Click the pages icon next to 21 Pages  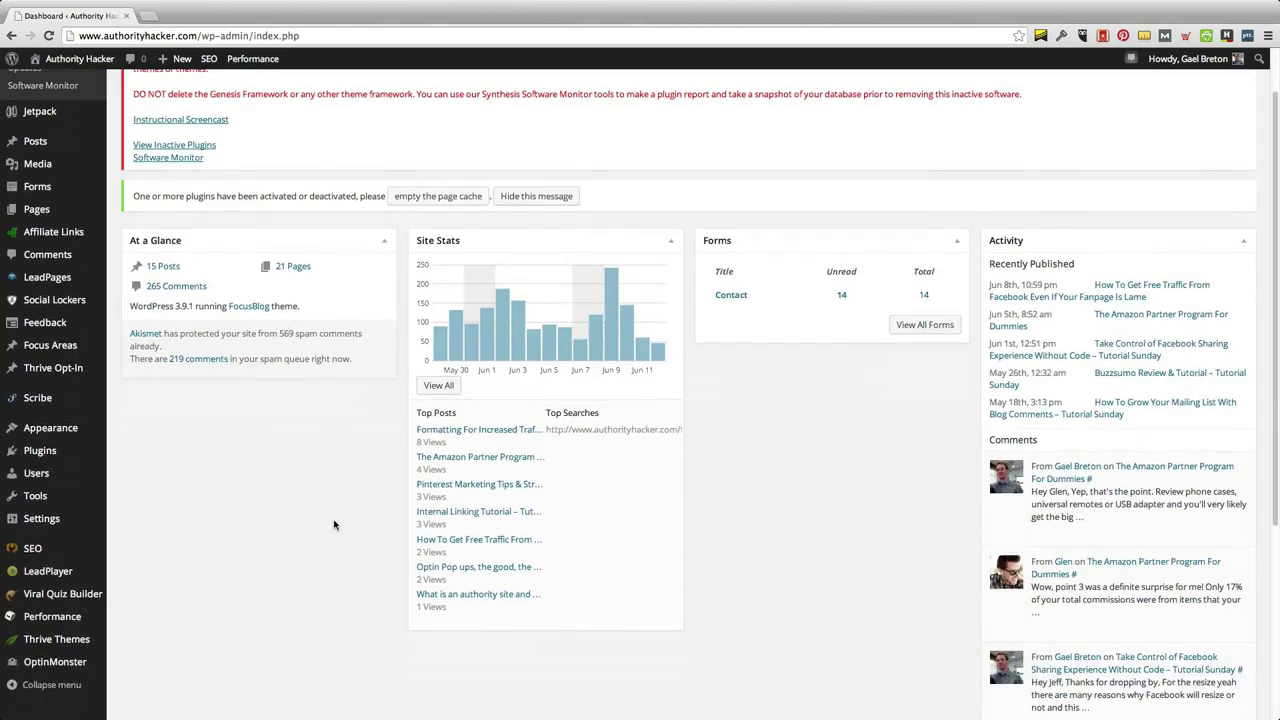click(x=265, y=266)
